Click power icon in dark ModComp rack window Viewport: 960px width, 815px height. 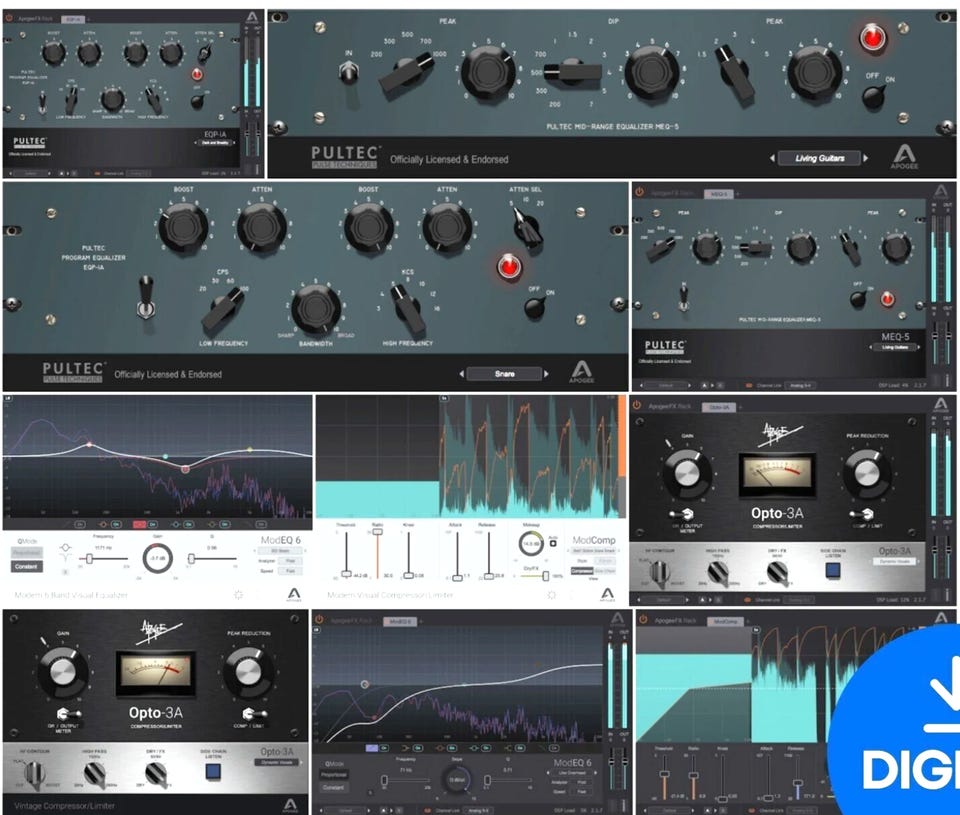pyautogui.click(x=643, y=620)
